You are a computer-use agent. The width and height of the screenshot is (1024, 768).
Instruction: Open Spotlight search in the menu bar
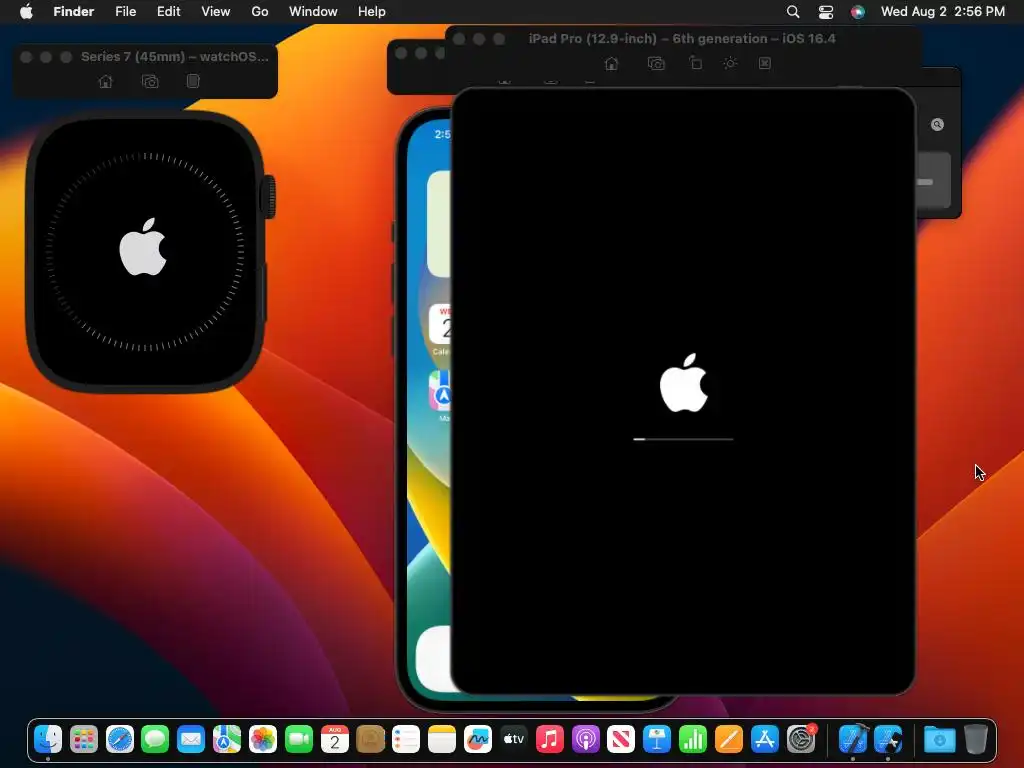[793, 11]
